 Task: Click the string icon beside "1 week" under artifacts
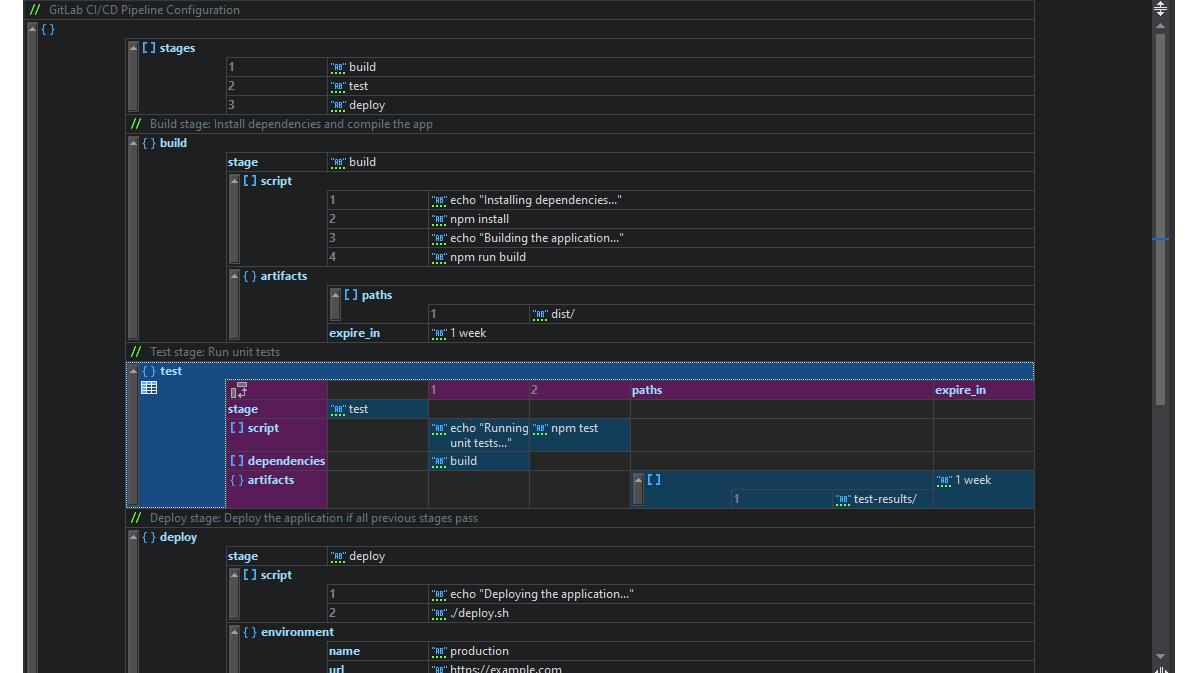click(x=438, y=333)
